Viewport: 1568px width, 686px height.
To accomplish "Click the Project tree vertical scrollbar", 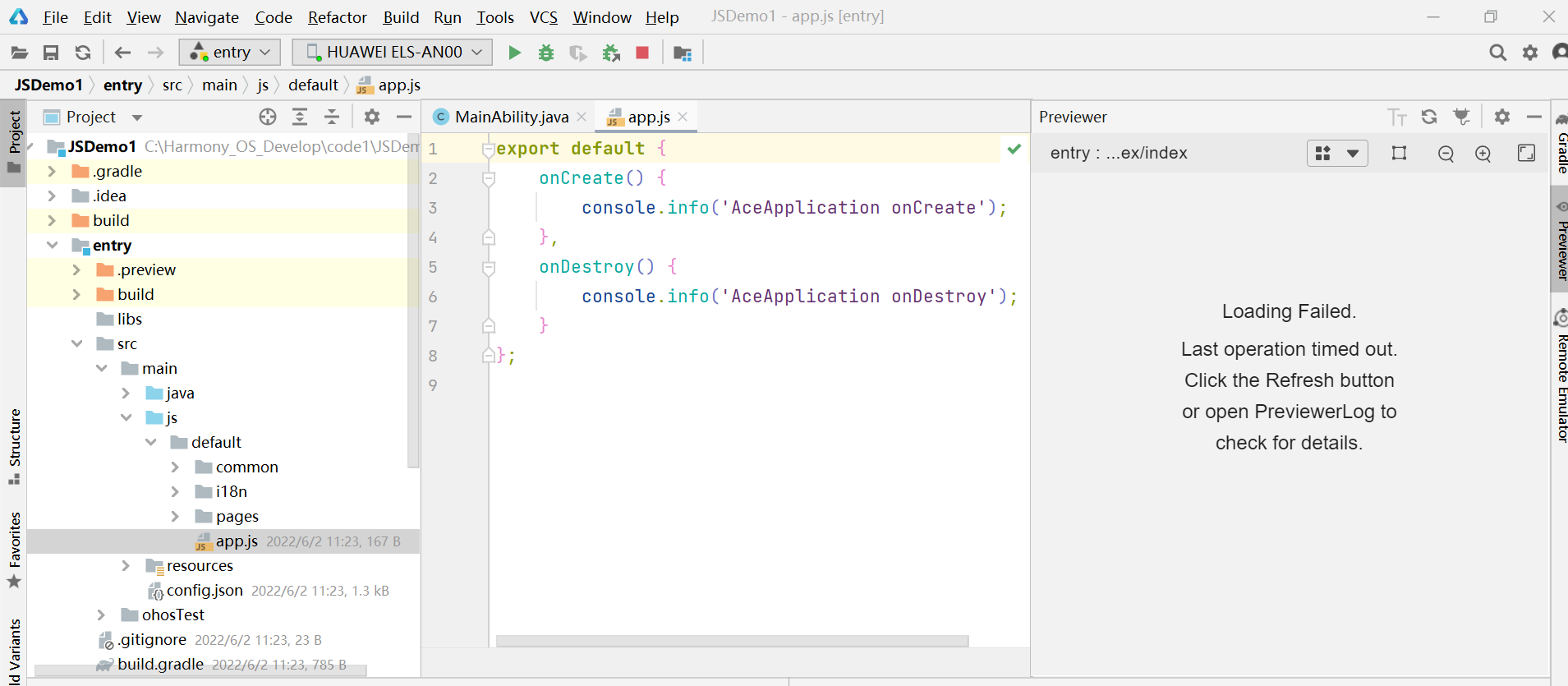I will 413,300.
